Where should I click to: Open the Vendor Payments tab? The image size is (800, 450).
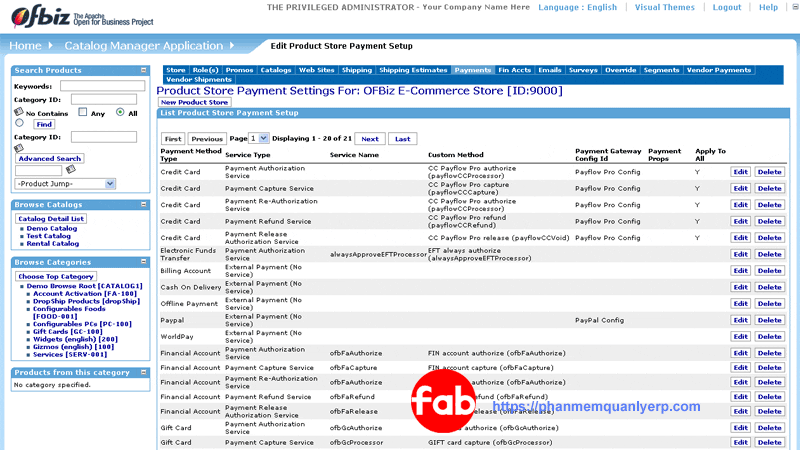(718, 70)
